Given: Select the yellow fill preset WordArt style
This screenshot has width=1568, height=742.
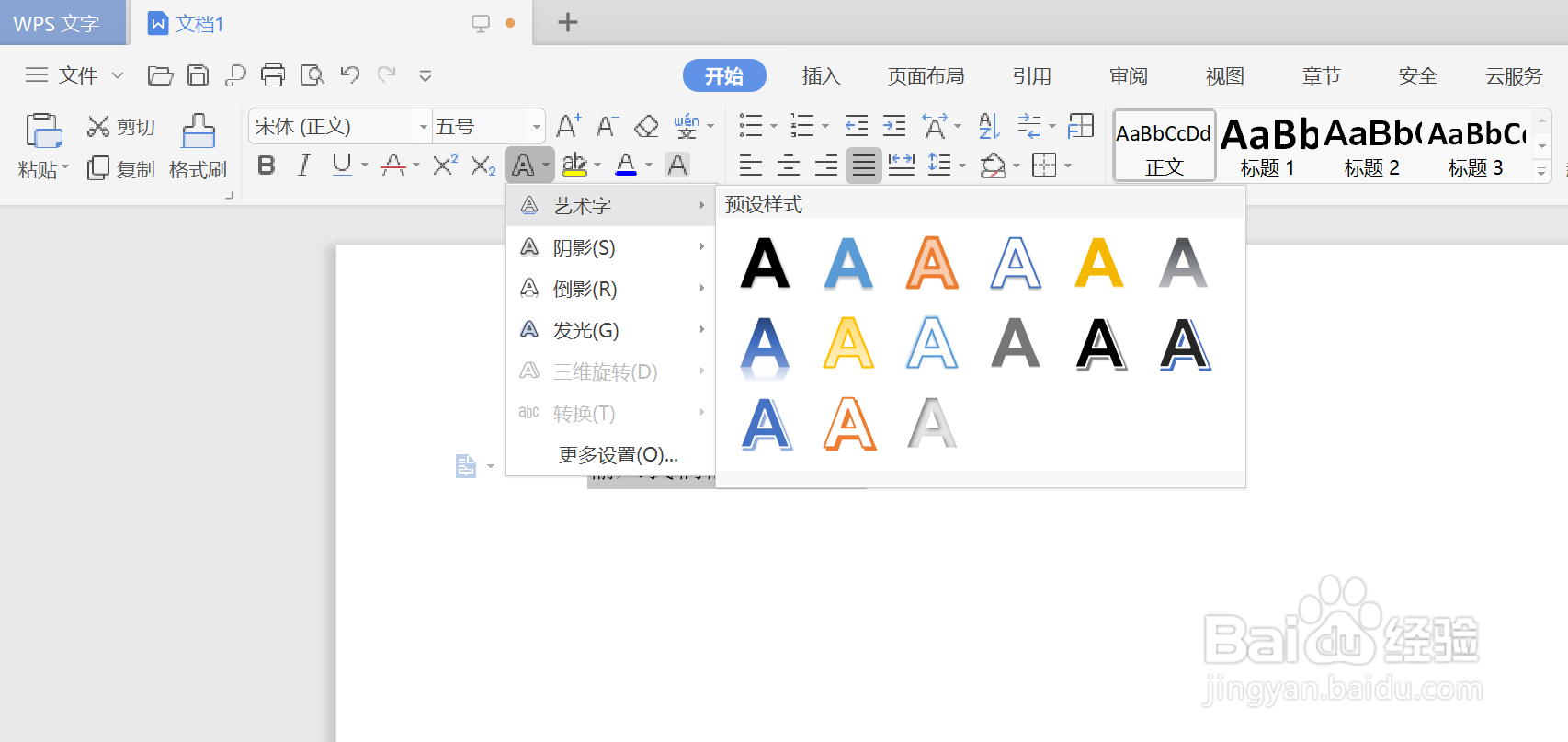Looking at the screenshot, I should coord(1099,263).
